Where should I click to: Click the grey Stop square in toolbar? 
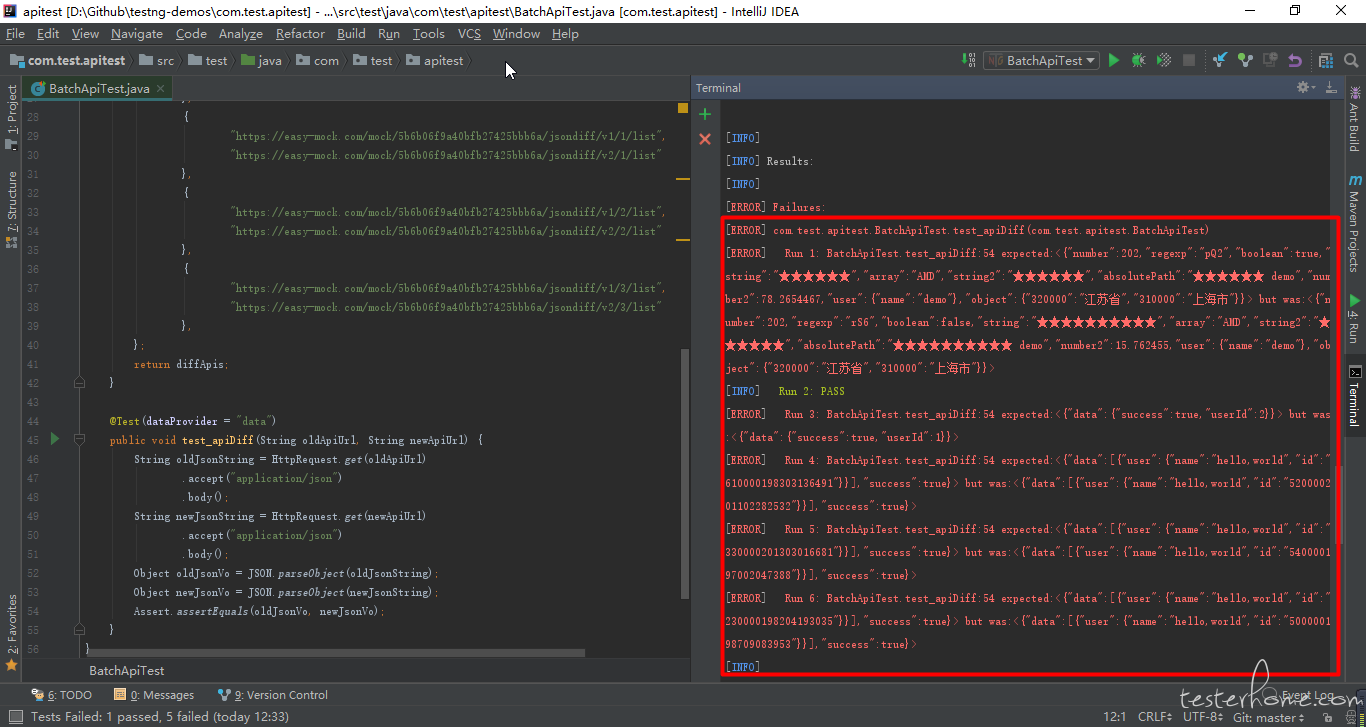[x=1189, y=60]
